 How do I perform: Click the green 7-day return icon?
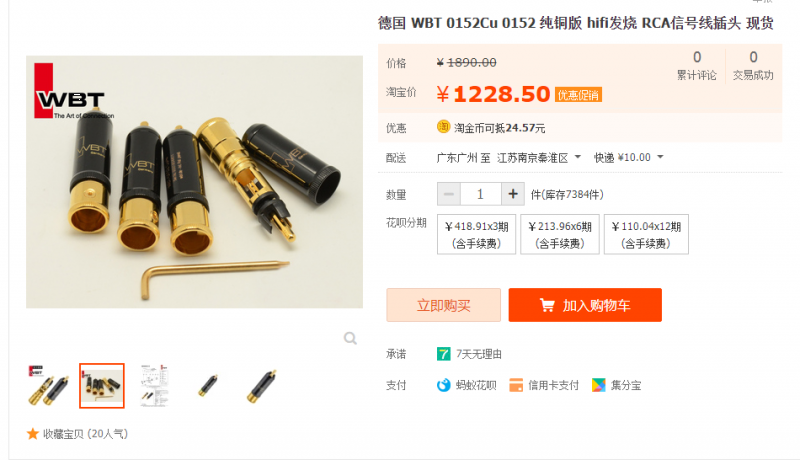pos(443,354)
